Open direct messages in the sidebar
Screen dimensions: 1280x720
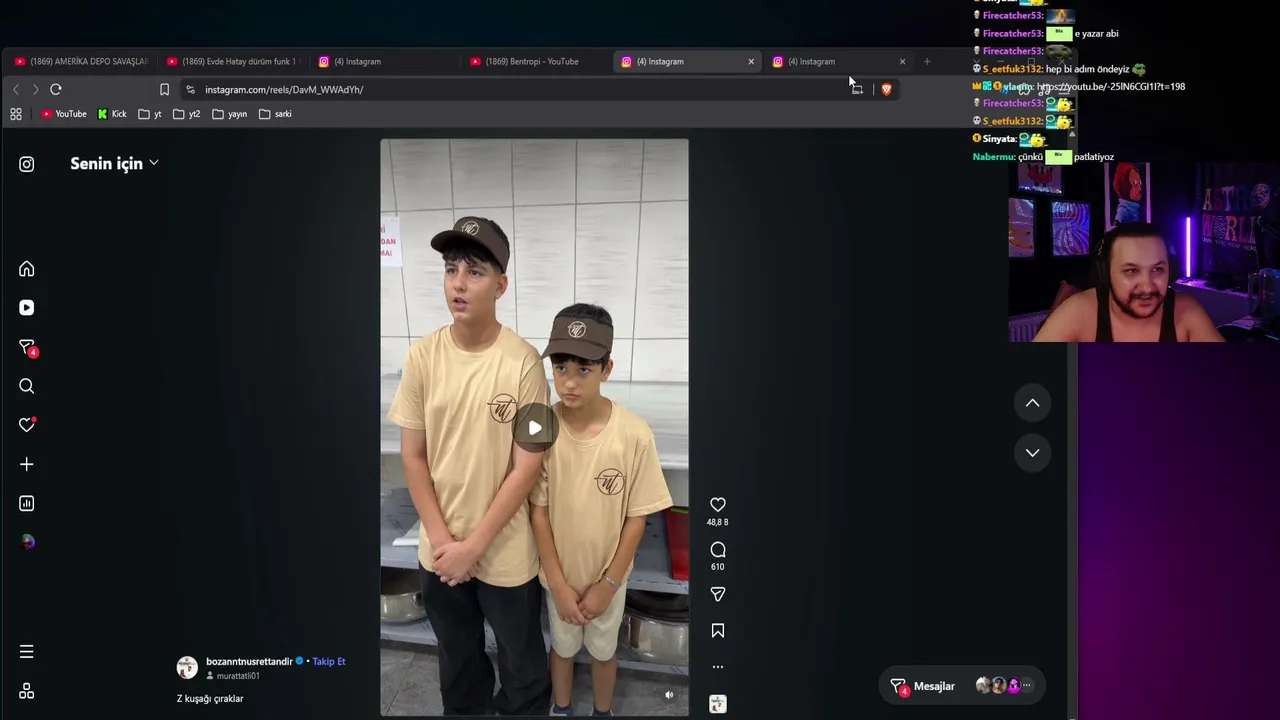coord(27,347)
